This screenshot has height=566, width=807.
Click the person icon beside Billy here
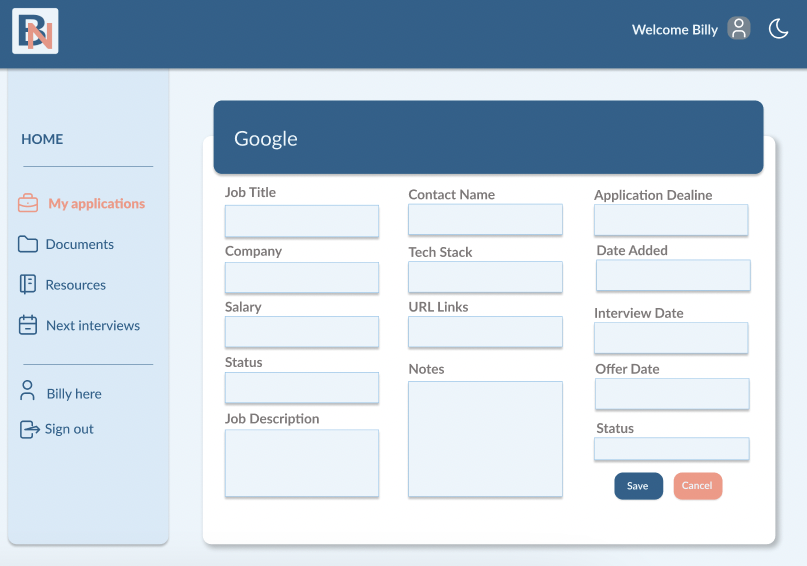click(x=27, y=391)
